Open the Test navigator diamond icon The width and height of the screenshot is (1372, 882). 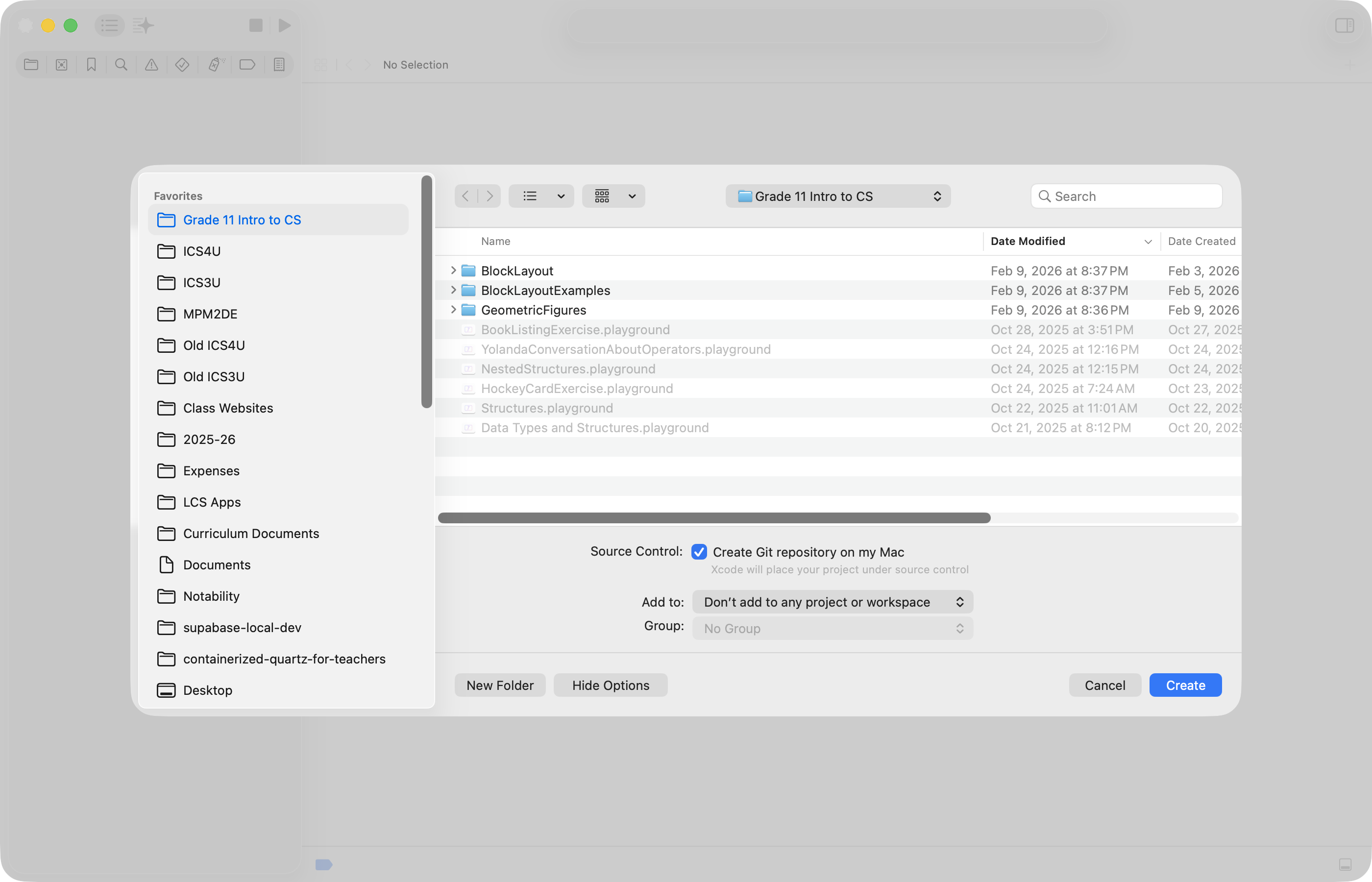pyautogui.click(x=182, y=65)
